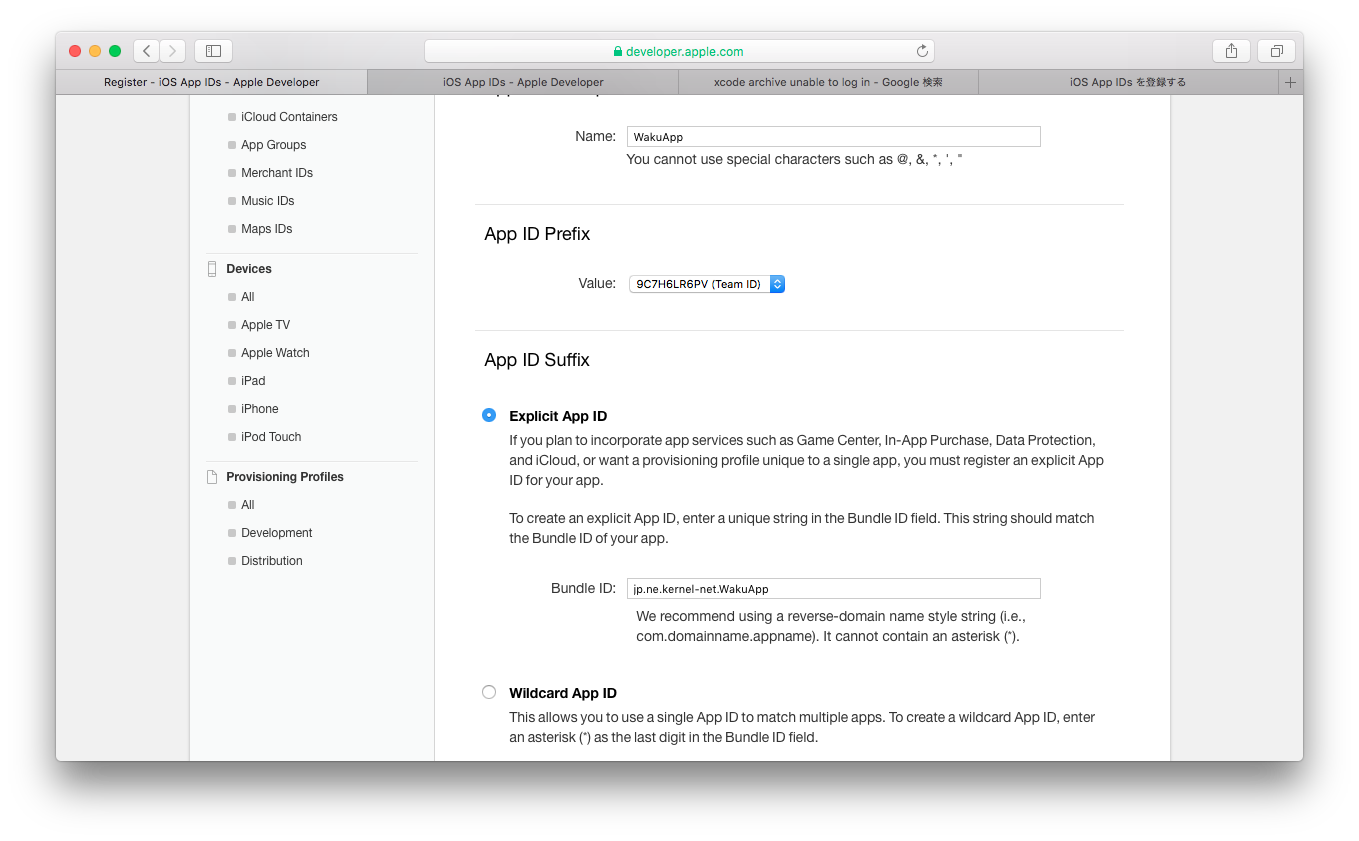The height and width of the screenshot is (841, 1359).
Task: Click the Provisioning Profiles document icon
Action: 212,477
